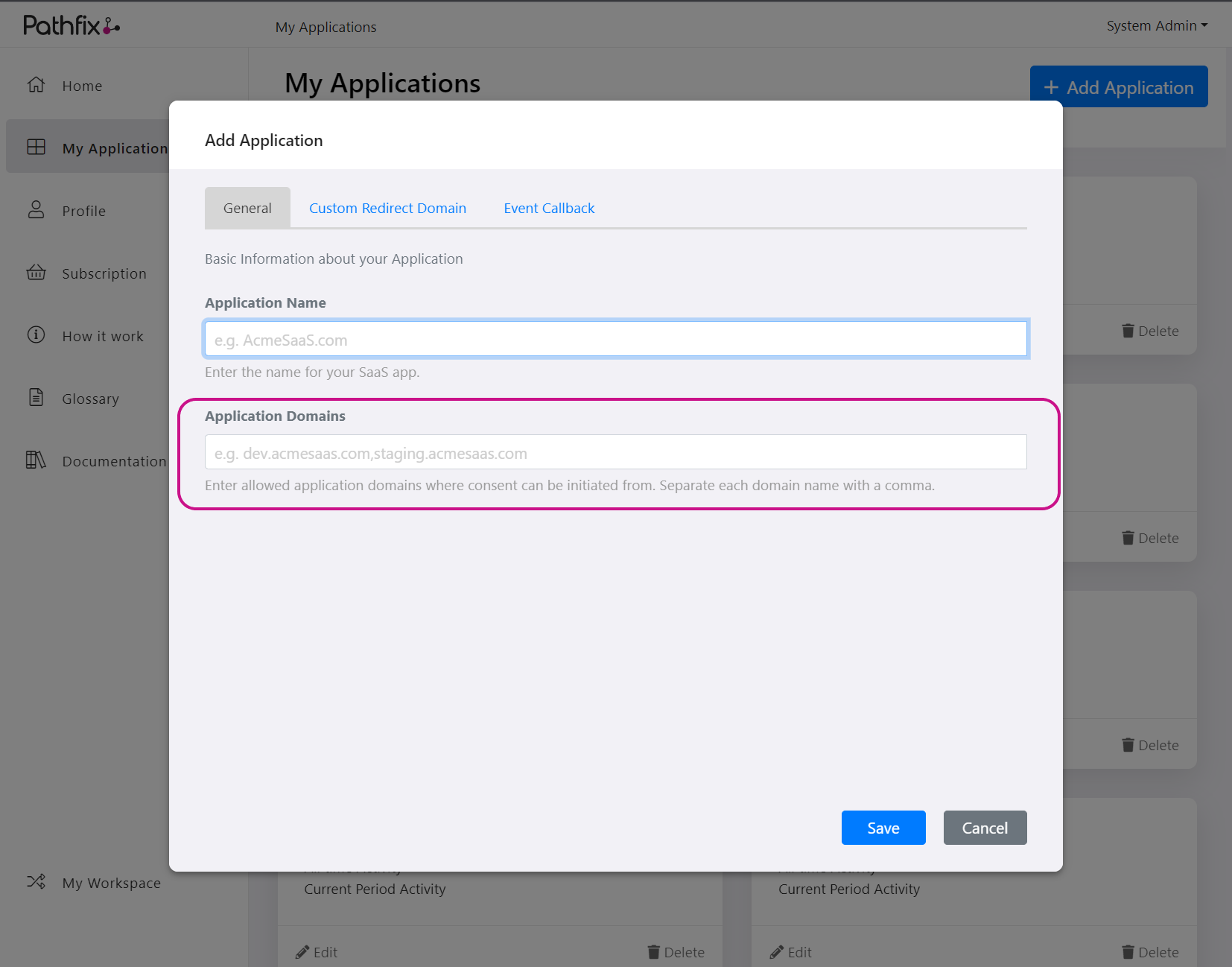The height and width of the screenshot is (967, 1232).
Task: Select the Glossary document icon
Action: [x=36, y=398]
